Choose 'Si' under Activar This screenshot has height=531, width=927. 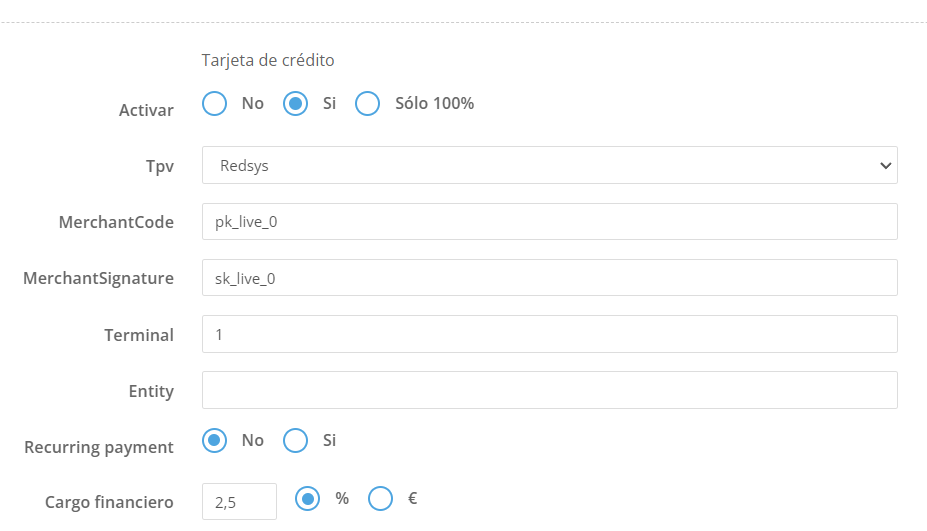(x=295, y=104)
